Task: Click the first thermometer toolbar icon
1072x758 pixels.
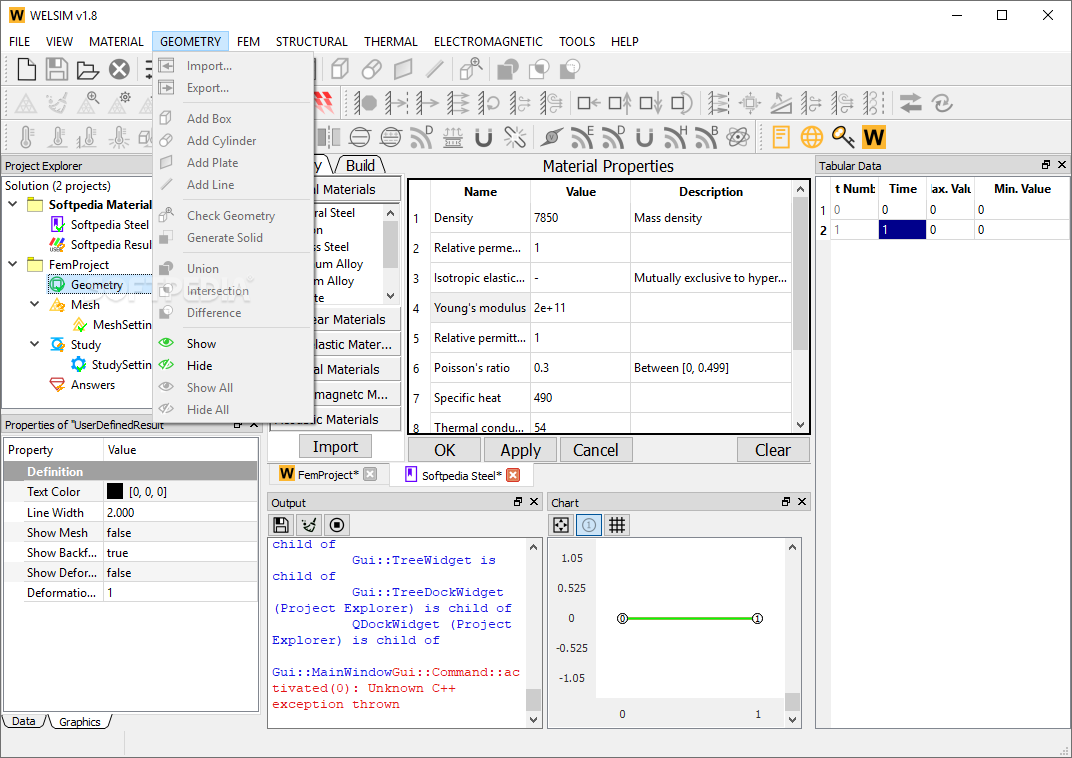Action: (26, 137)
